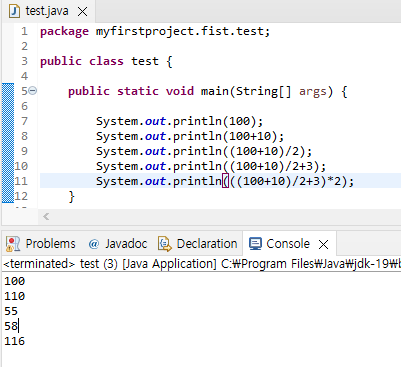Click the editor horizontal scroll left arrow
Image resolution: width=401 pixels, height=367 pixels.
(46, 217)
